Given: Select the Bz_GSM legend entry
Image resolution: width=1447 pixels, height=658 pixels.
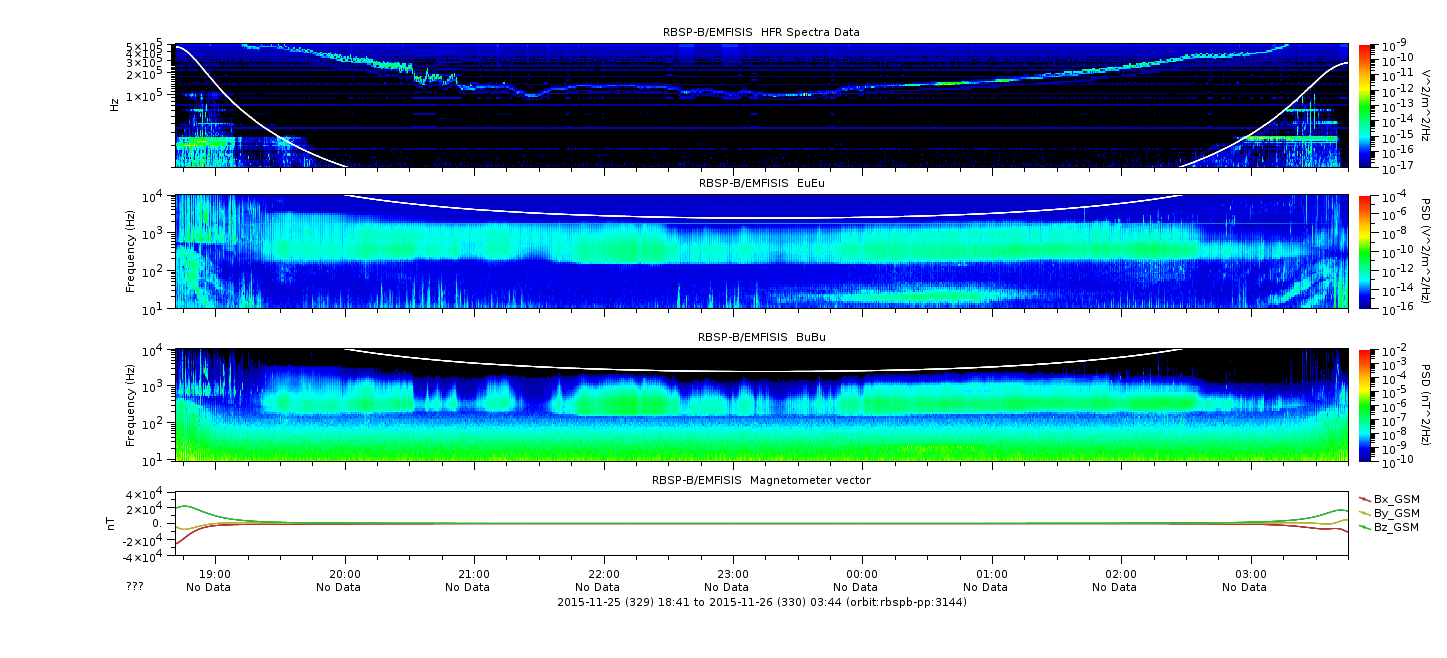Looking at the screenshot, I should (1389, 527).
